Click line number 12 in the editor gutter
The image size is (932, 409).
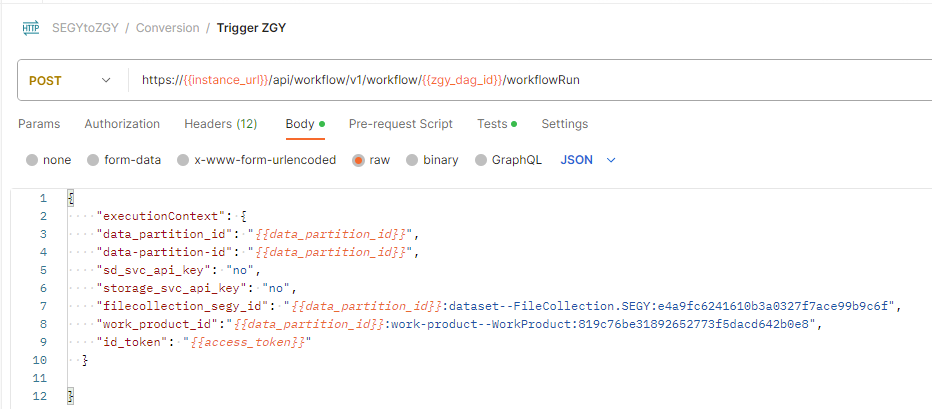tap(40, 396)
